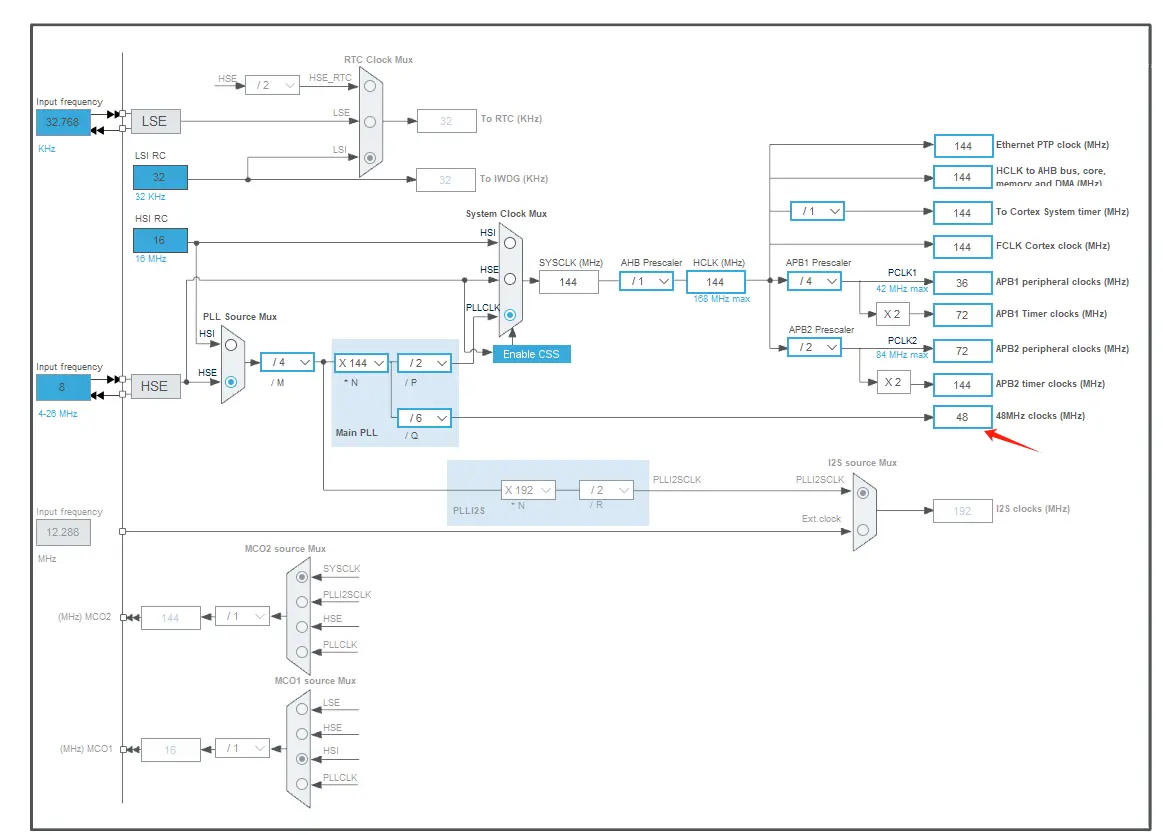The image size is (1163, 835).
Task: Click the '42 MHz max' PCLK1 note
Action: [902, 289]
